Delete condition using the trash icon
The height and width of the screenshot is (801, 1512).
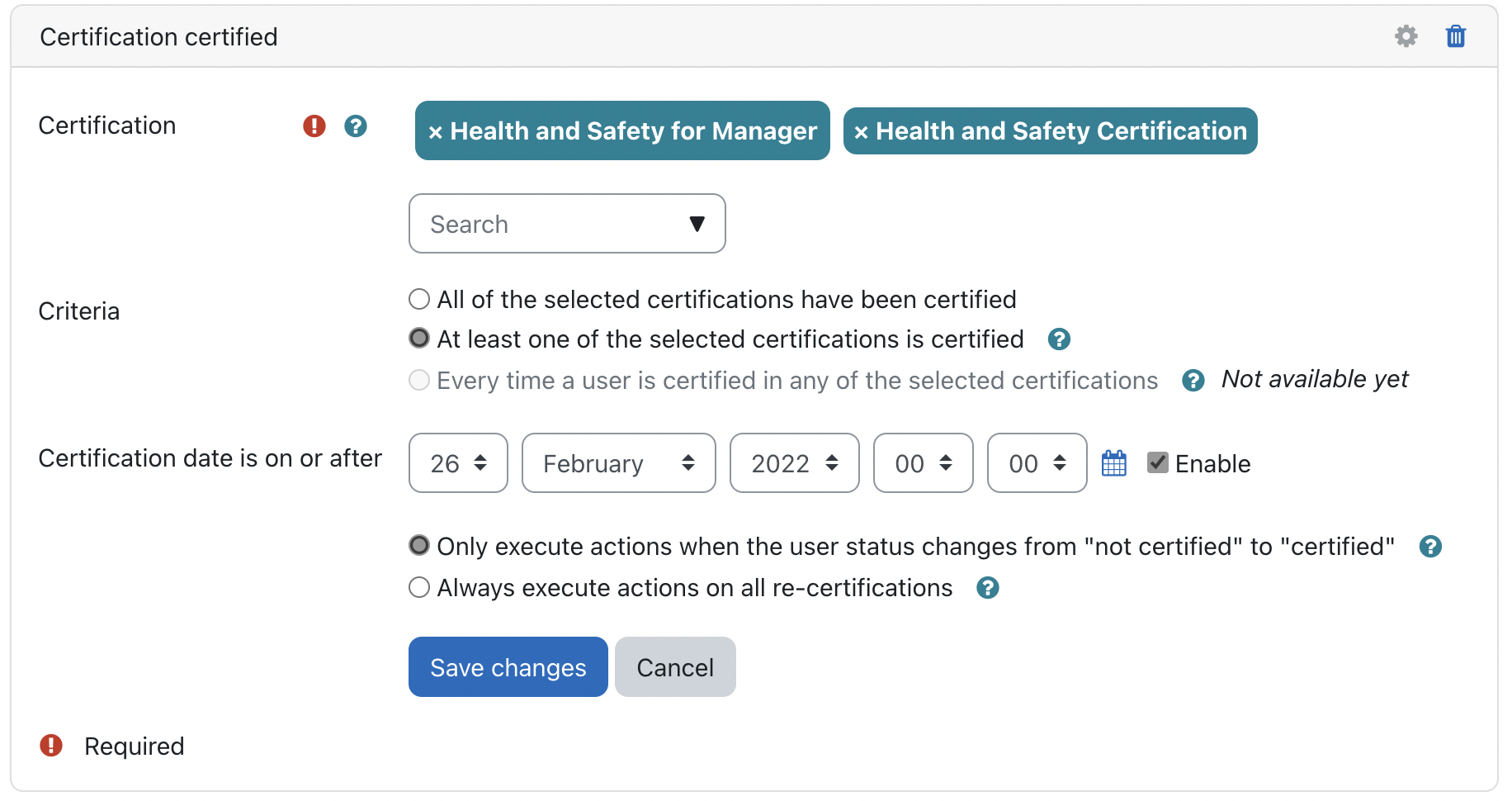coord(1455,36)
